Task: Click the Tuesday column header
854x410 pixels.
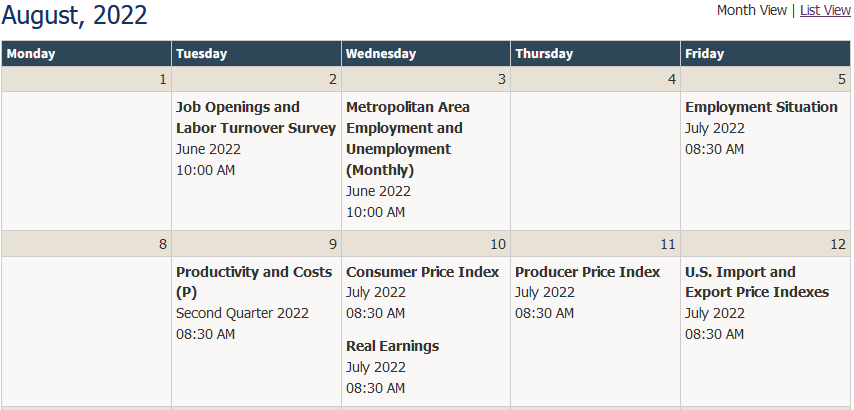Action: (x=257, y=53)
